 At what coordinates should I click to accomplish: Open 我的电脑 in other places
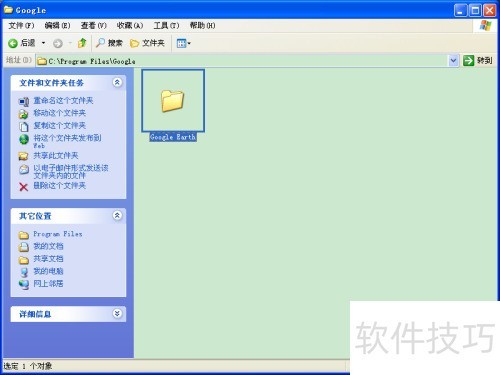click(x=48, y=271)
